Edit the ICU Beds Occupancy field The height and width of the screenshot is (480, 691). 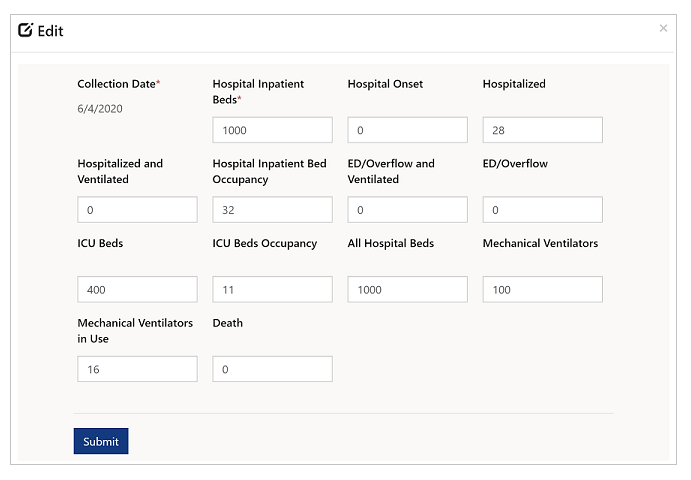click(272, 289)
